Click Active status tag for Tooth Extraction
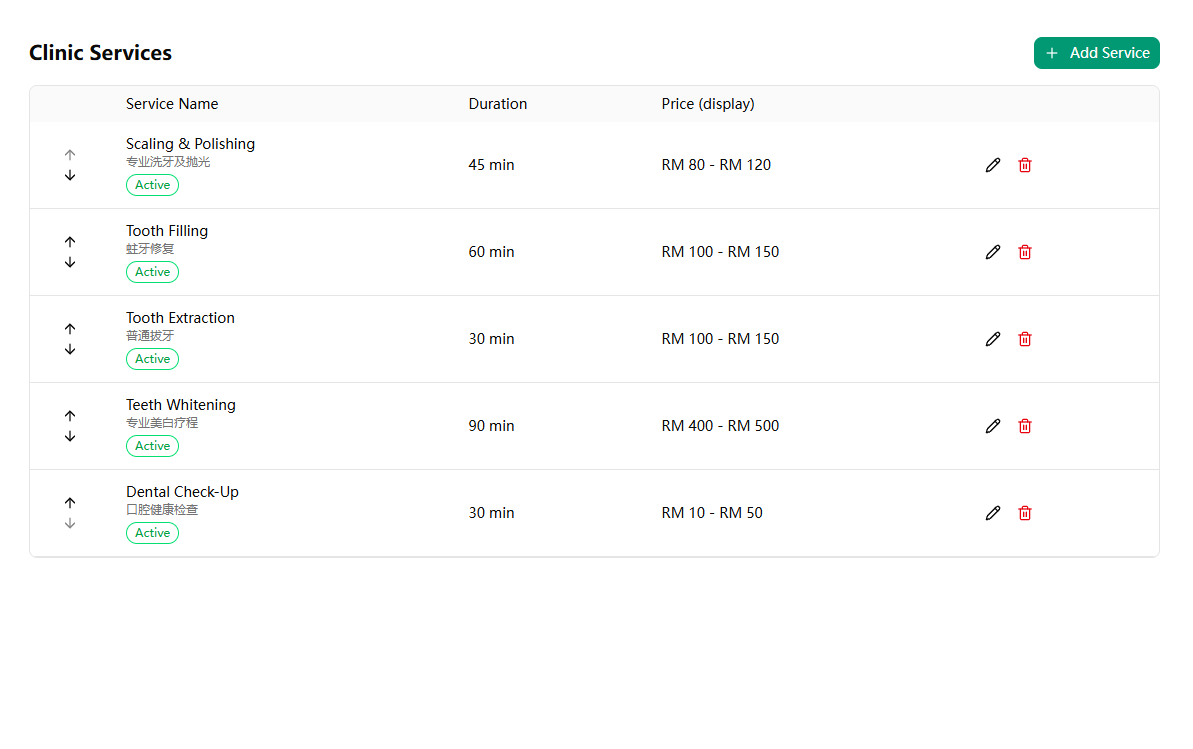 pyautogui.click(x=152, y=359)
